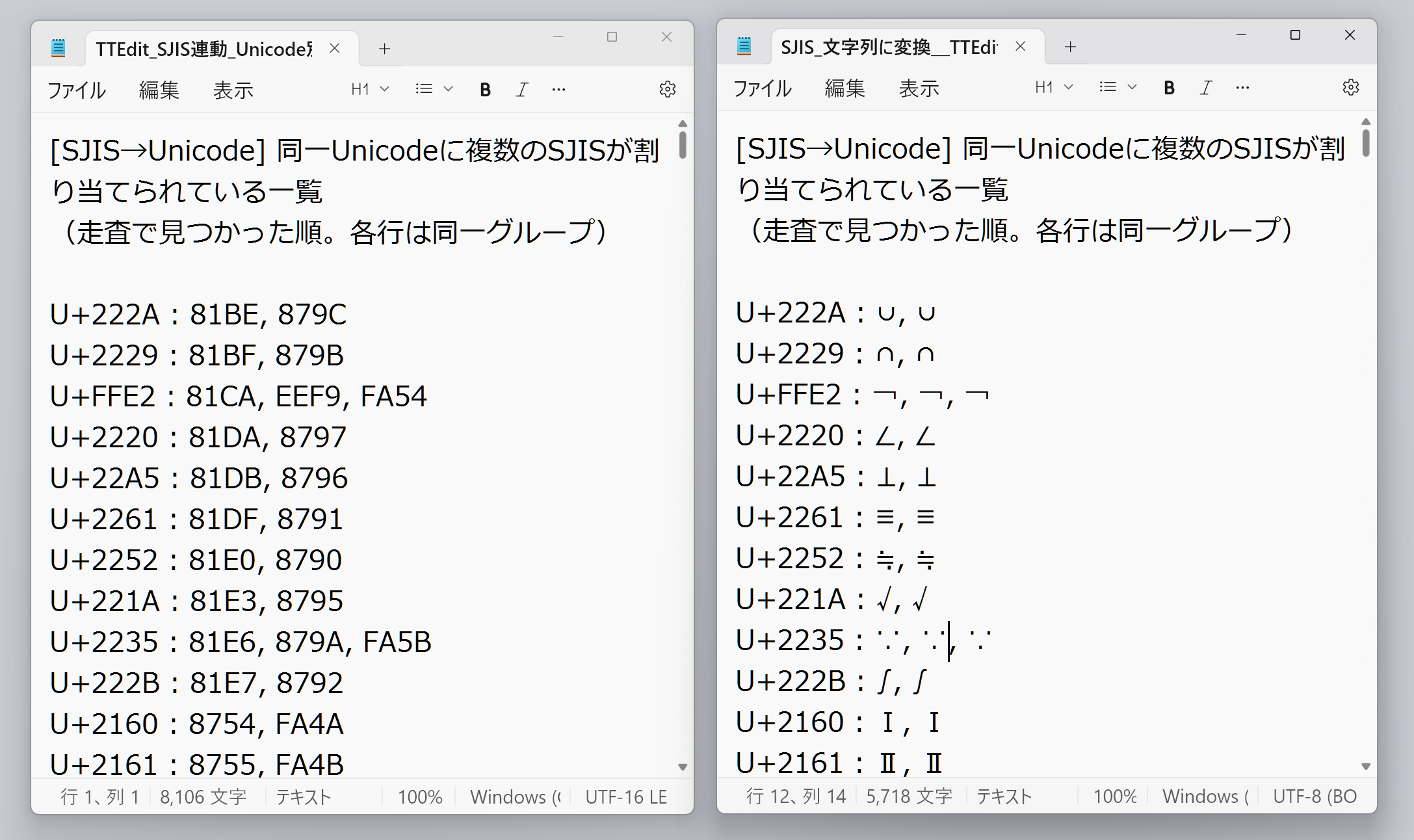The image size is (1414, 840).
Task: Expand H1 heading dropdown in left window
Action: click(x=370, y=89)
